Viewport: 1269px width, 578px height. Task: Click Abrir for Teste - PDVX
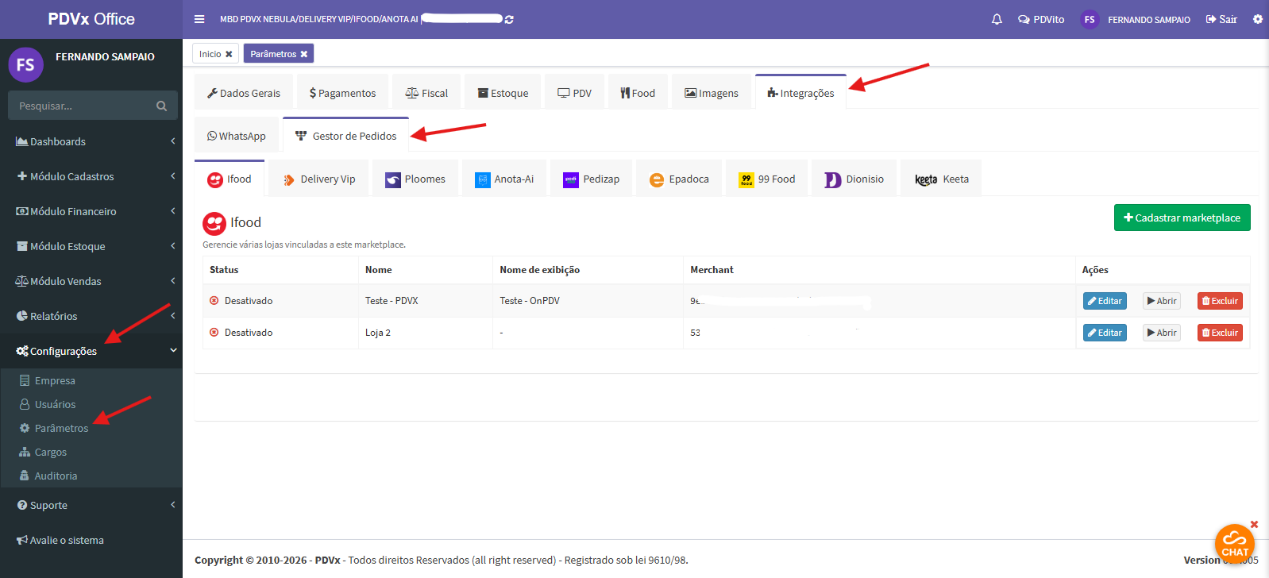point(1162,301)
